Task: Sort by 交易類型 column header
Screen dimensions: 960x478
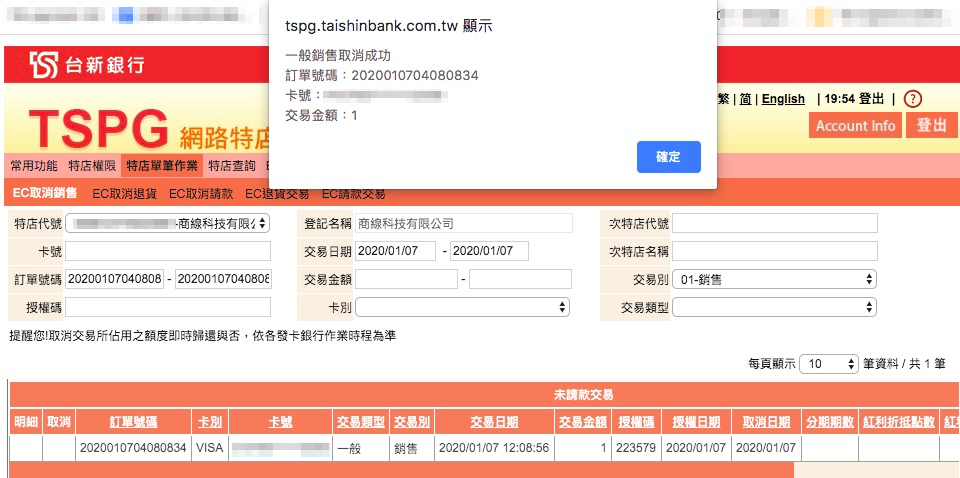Action: pos(361,422)
